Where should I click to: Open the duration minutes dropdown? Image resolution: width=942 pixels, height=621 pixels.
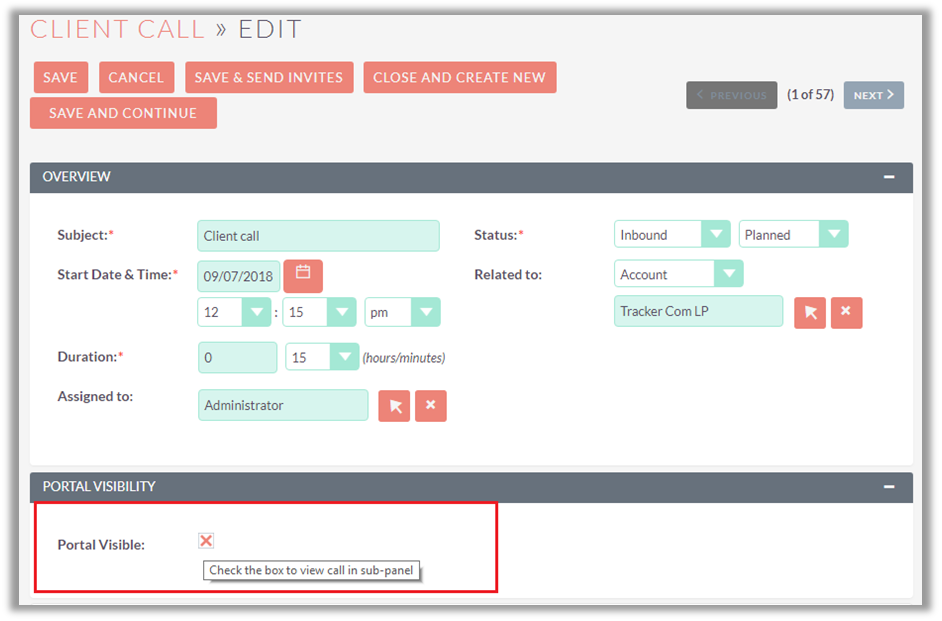pyautogui.click(x=322, y=357)
